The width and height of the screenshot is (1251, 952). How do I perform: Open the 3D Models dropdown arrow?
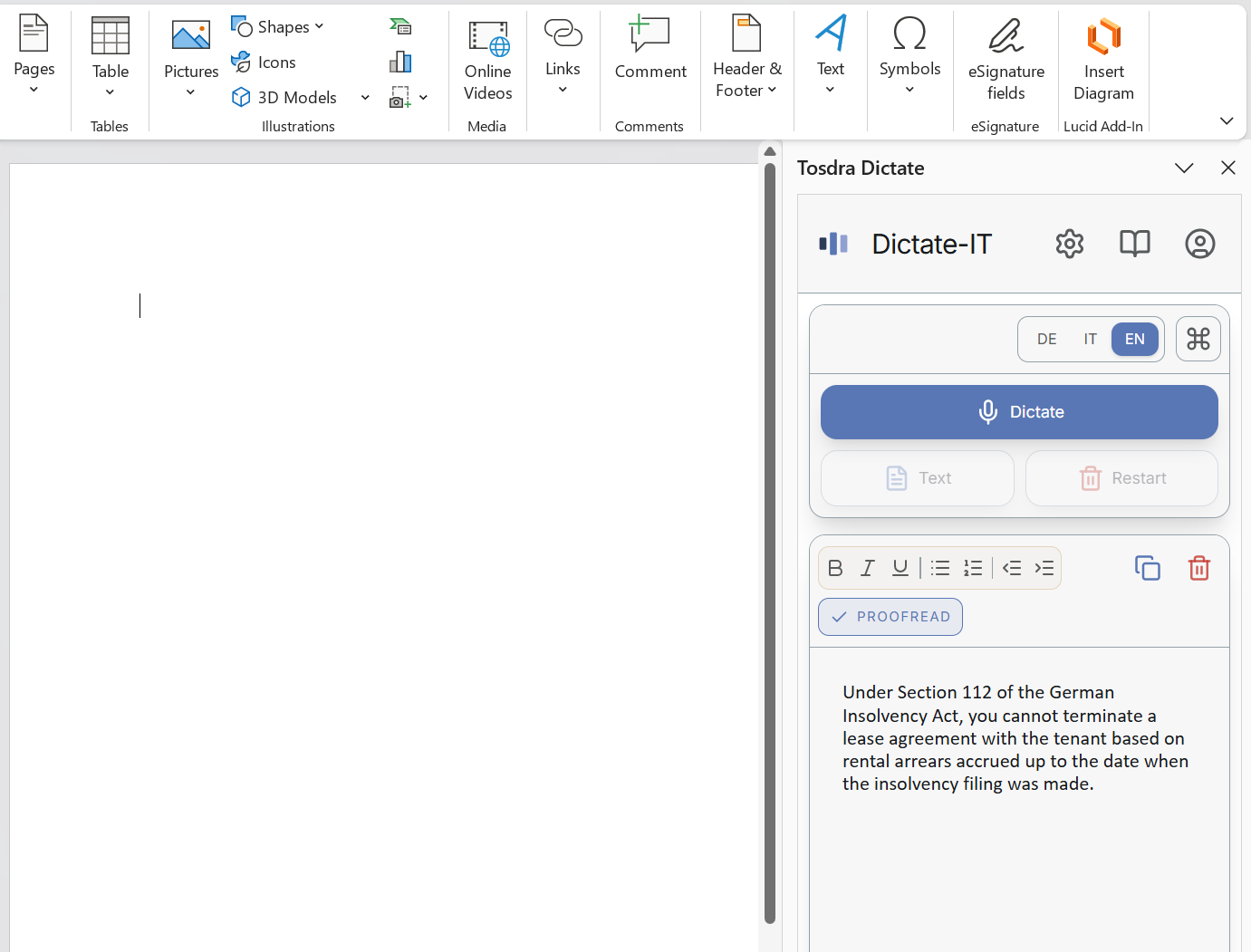(365, 97)
